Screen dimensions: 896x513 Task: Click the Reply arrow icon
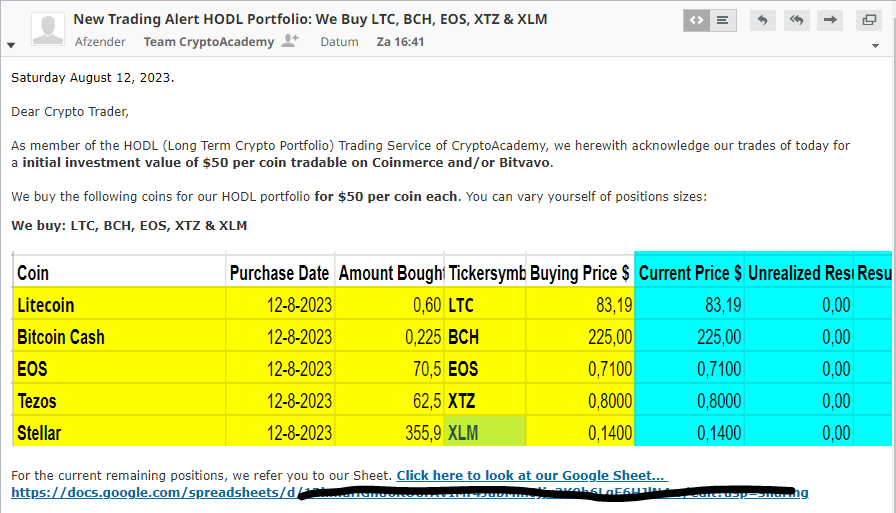pyautogui.click(x=763, y=20)
